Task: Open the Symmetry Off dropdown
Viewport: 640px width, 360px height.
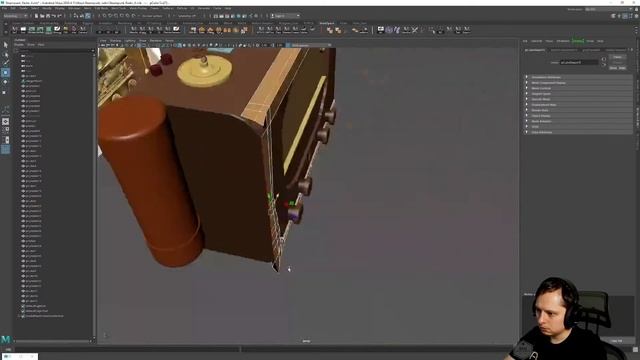Action: pos(187,16)
